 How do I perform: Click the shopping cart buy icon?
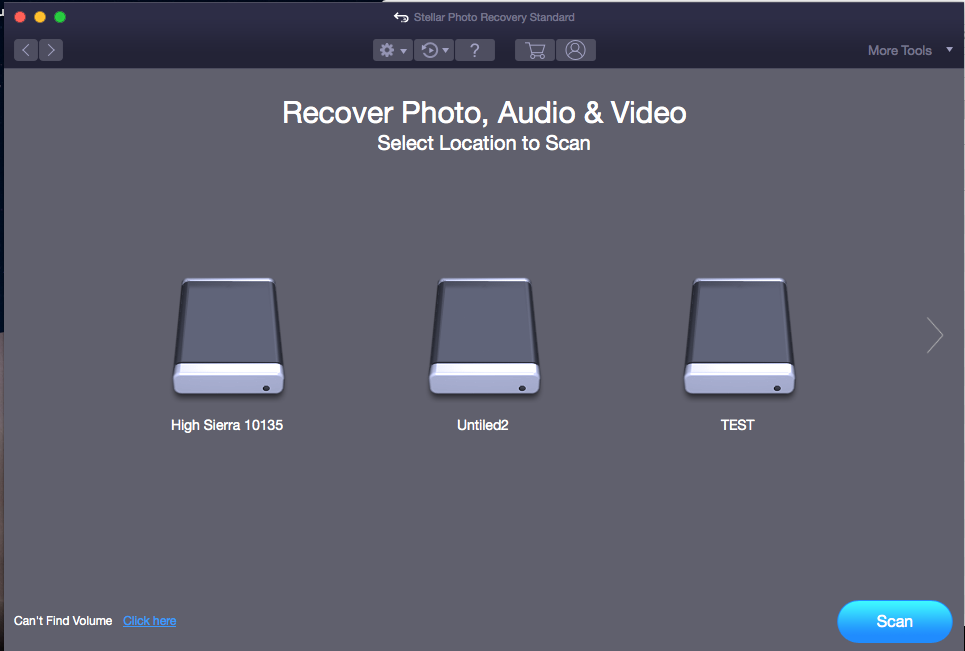tap(535, 50)
